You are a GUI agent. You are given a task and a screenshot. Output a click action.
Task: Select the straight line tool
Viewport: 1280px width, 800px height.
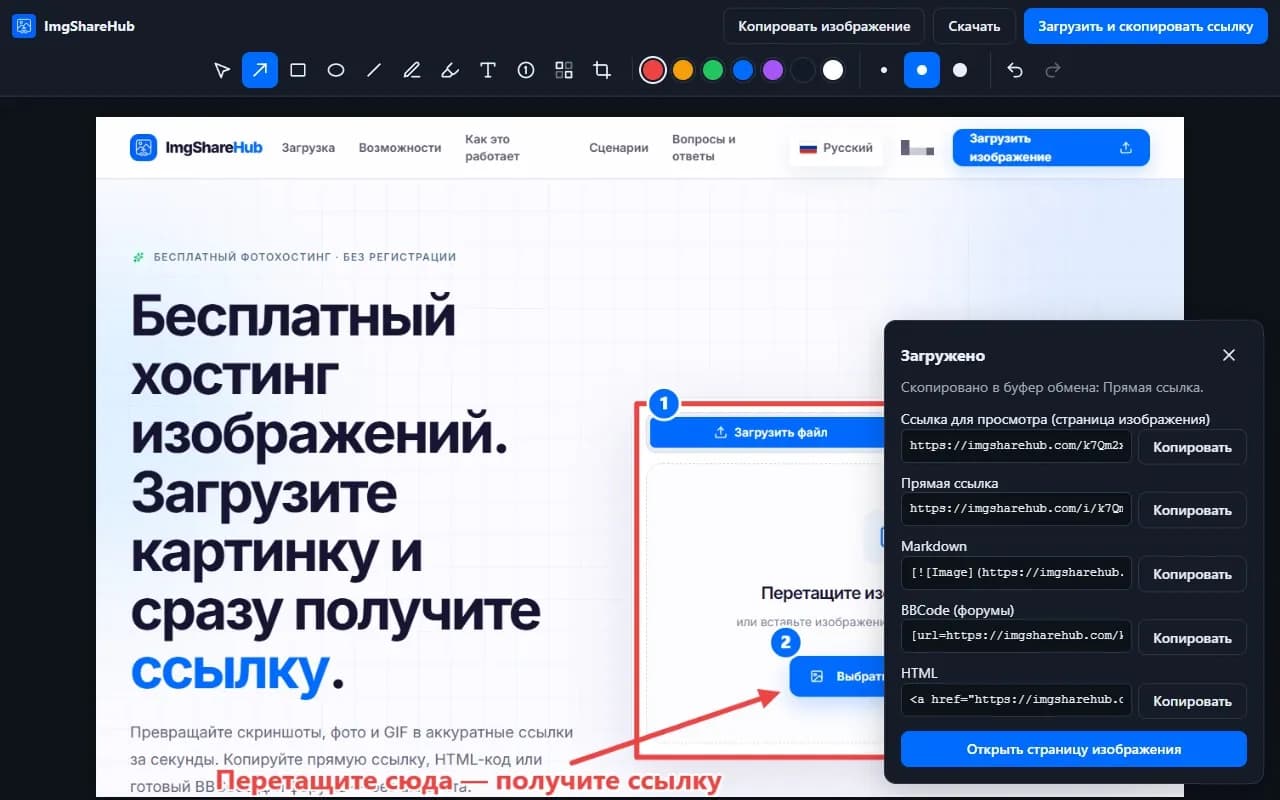click(374, 70)
